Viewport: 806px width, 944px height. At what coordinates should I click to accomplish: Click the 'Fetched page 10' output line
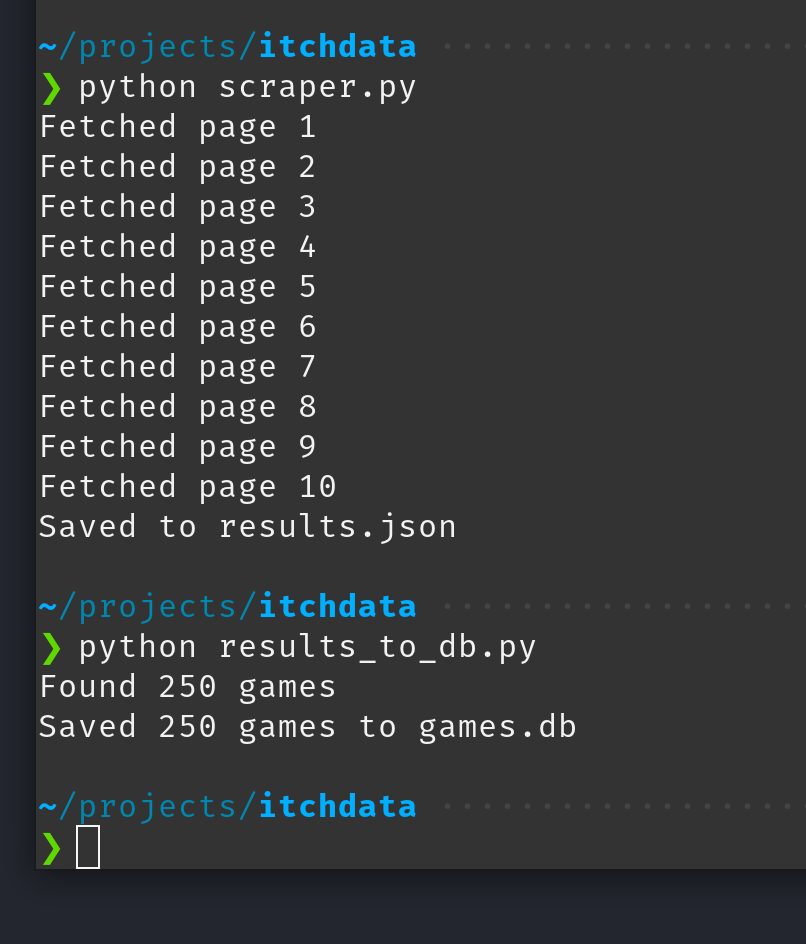coord(188,488)
